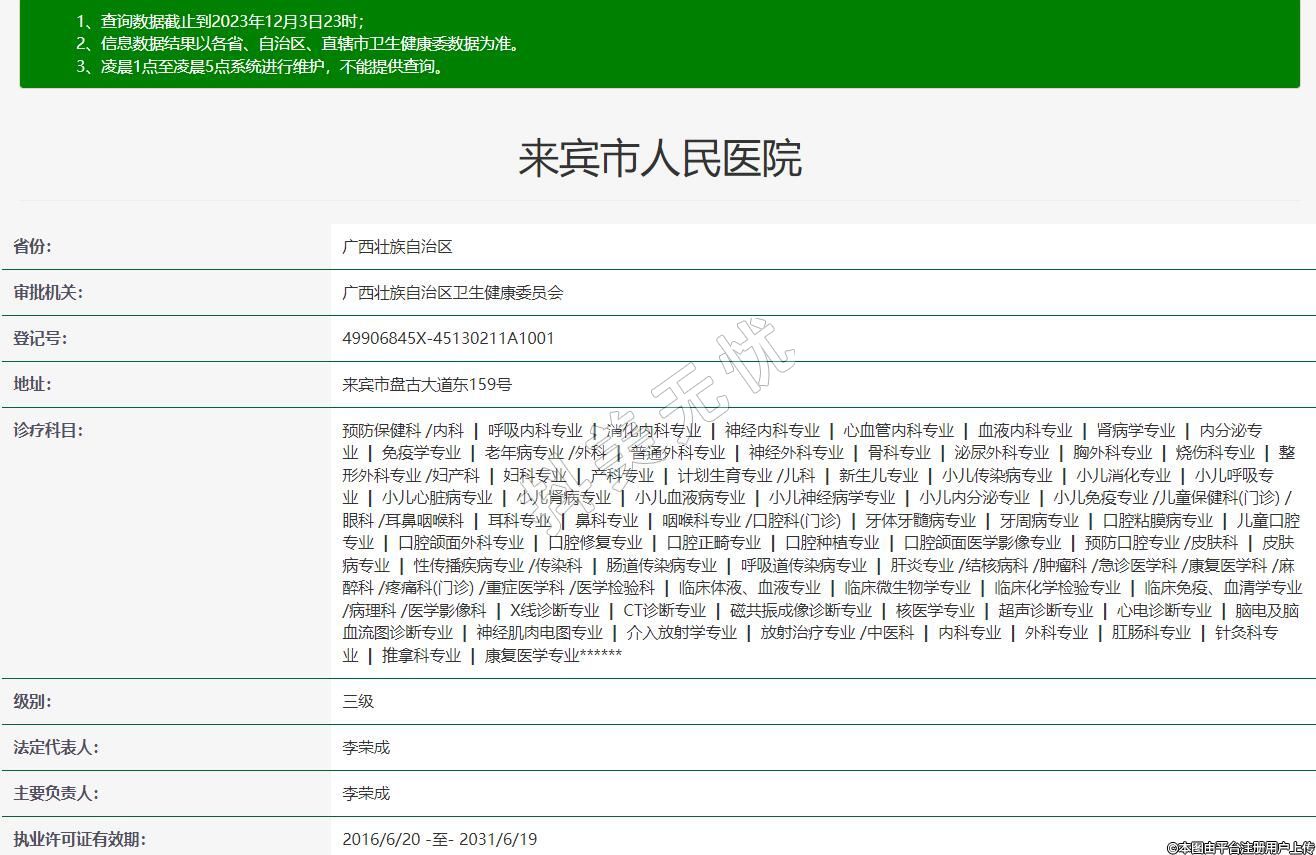Click 呼吸内科专业 in the department list
This screenshot has height=855, width=1316.
(535, 430)
